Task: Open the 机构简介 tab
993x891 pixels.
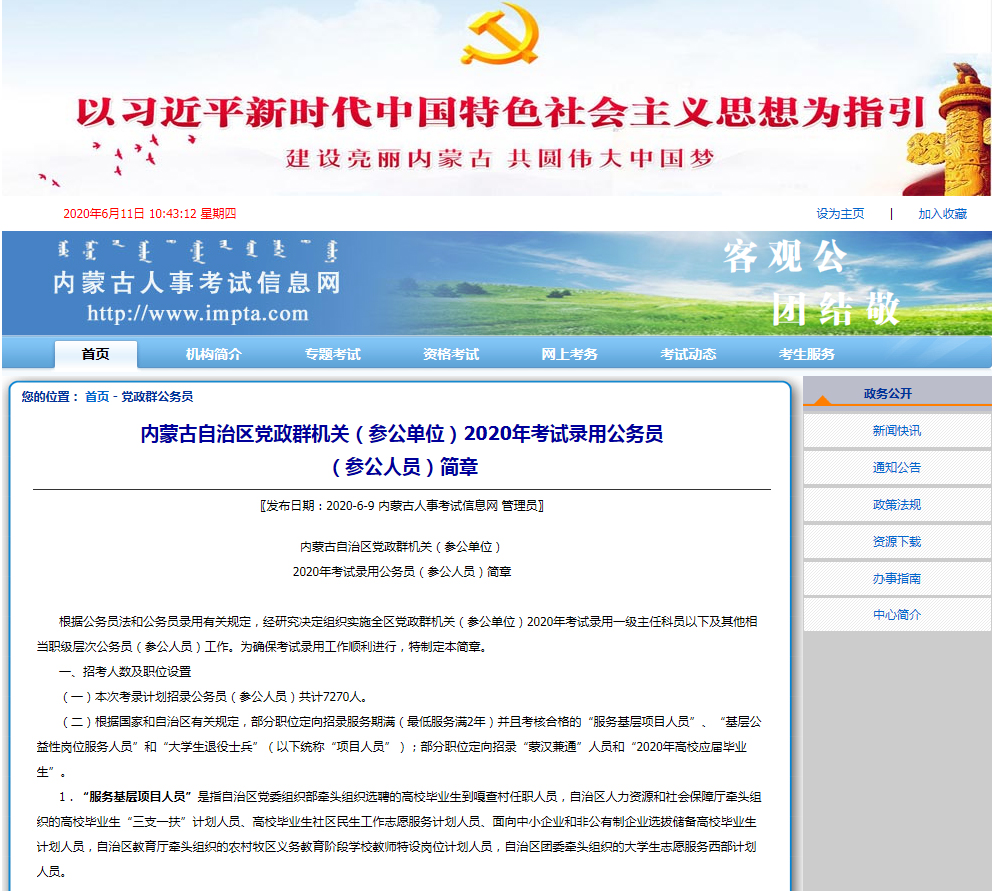Action: pos(213,354)
